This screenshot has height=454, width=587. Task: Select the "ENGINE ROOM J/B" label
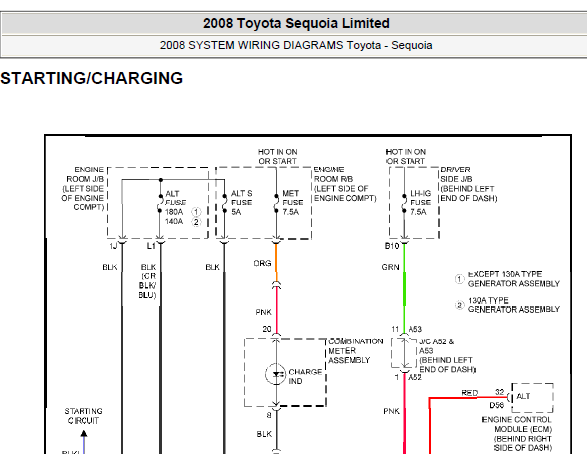click(x=83, y=189)
